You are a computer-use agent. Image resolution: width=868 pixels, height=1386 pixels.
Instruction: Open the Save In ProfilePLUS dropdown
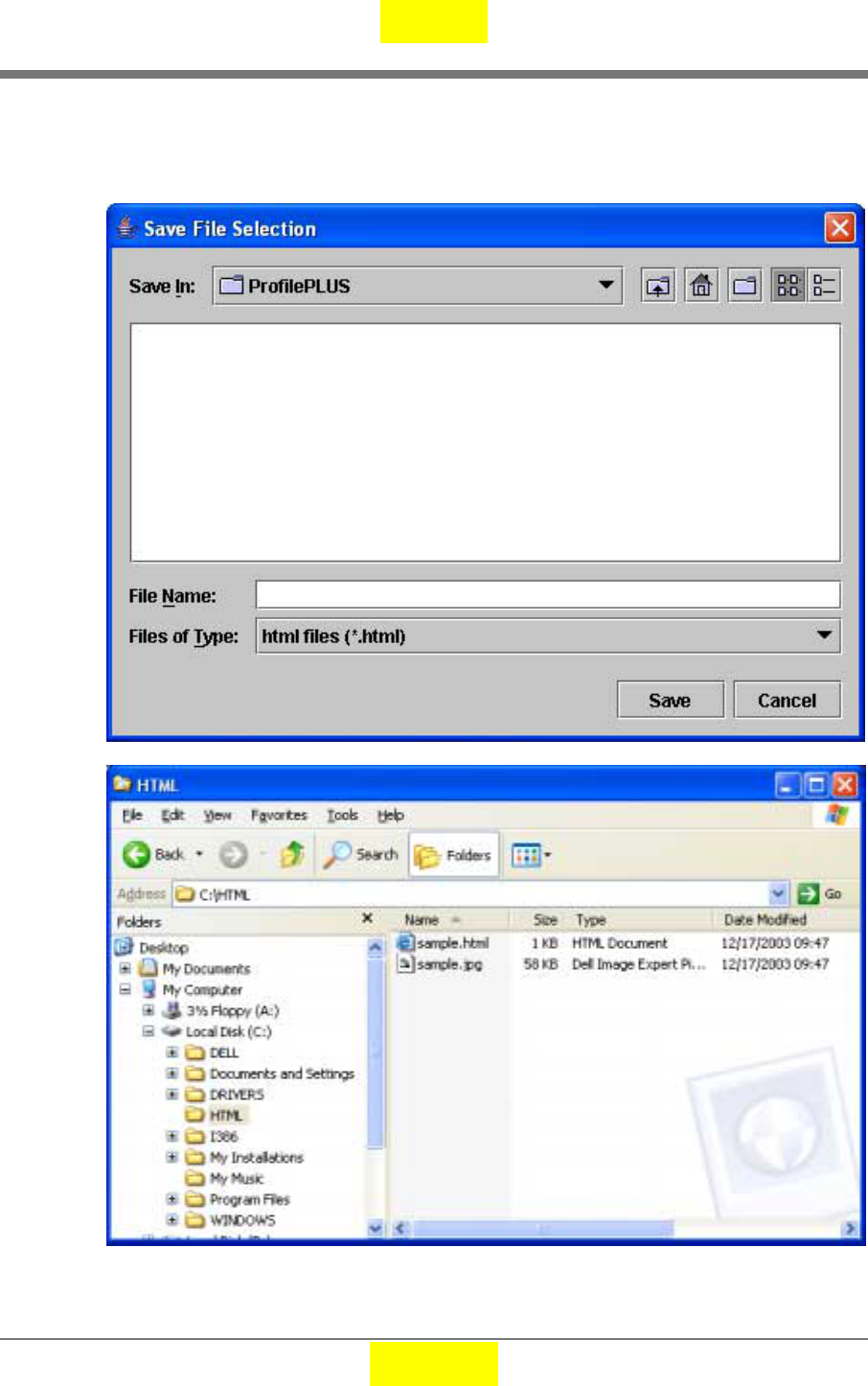[418, 286]
